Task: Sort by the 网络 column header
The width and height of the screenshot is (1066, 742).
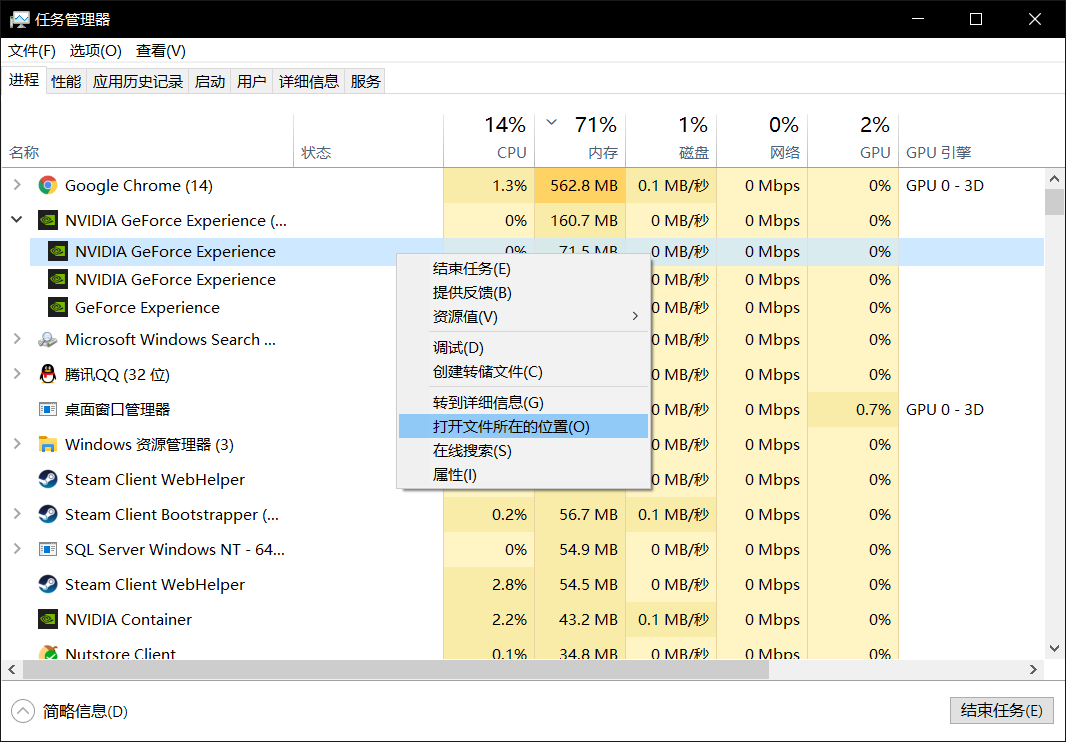Action: coord(762,140)
